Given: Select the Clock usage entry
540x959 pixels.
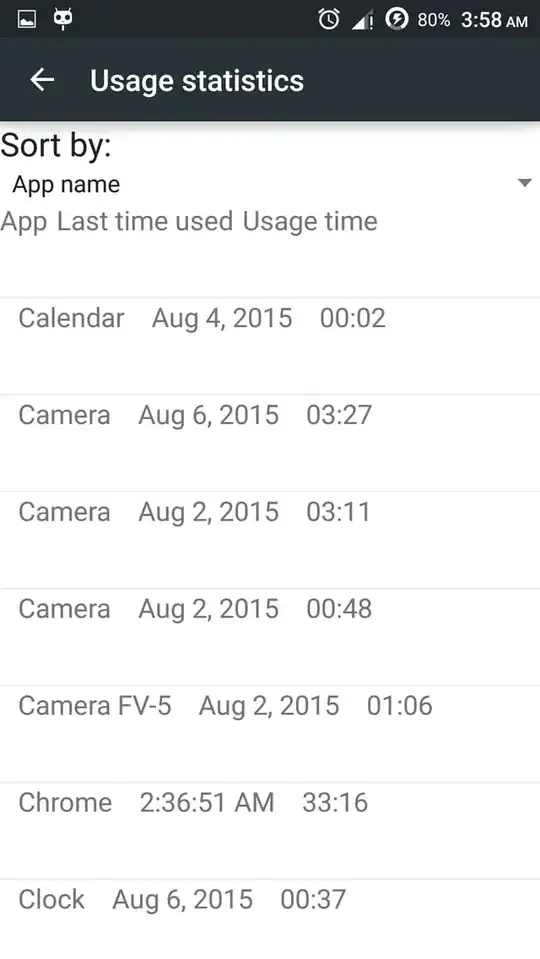Looking at the screenshot, I should tap(270, 919).
